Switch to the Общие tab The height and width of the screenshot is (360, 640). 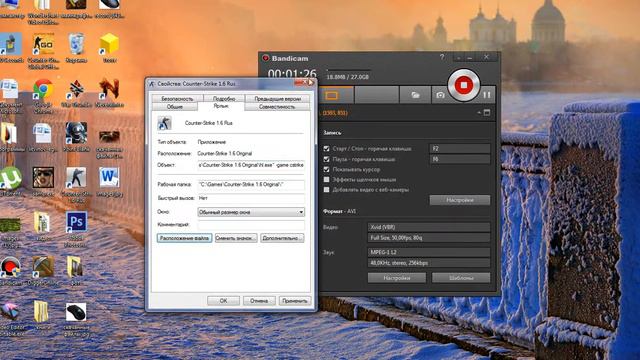175,107
